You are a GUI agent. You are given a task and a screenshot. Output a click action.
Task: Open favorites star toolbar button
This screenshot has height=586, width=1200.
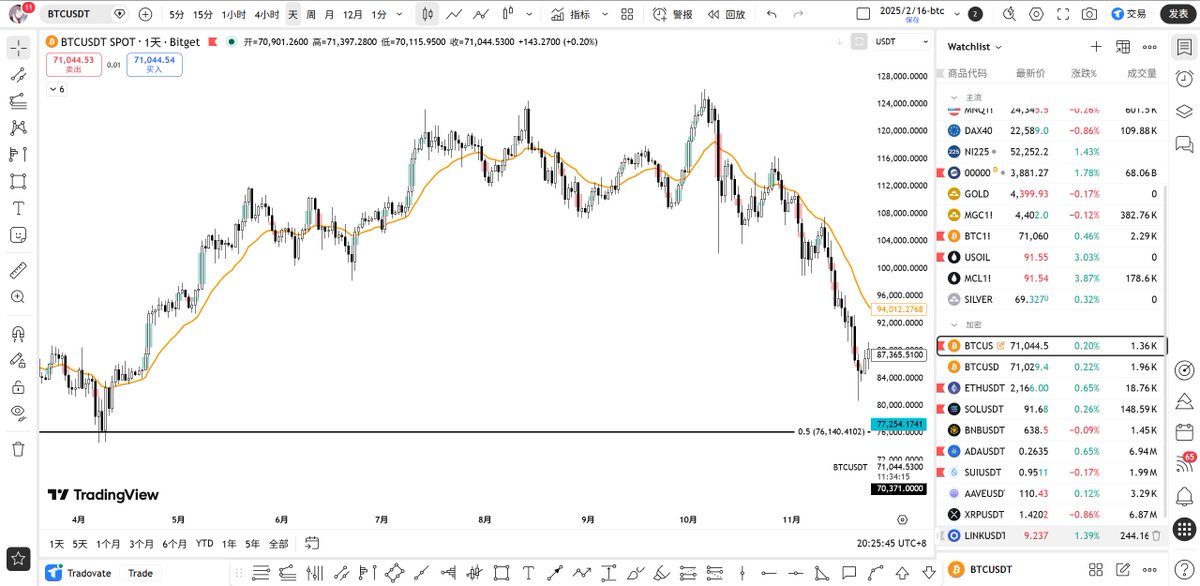18,557
